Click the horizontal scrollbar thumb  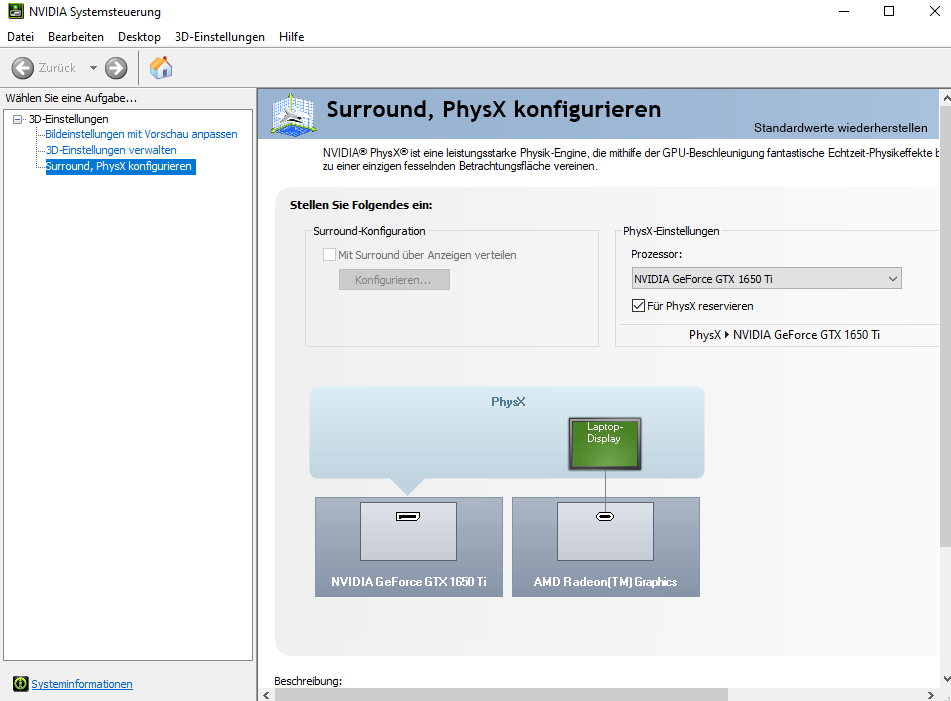(500, 695)
